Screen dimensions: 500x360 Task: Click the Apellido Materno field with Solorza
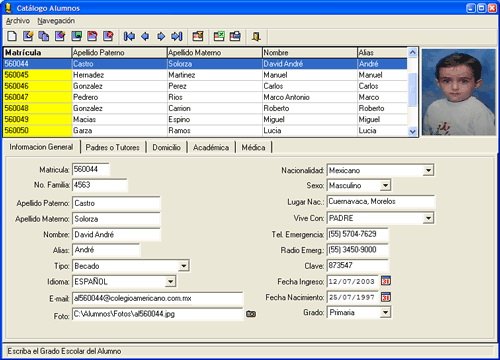pos(116,219)
